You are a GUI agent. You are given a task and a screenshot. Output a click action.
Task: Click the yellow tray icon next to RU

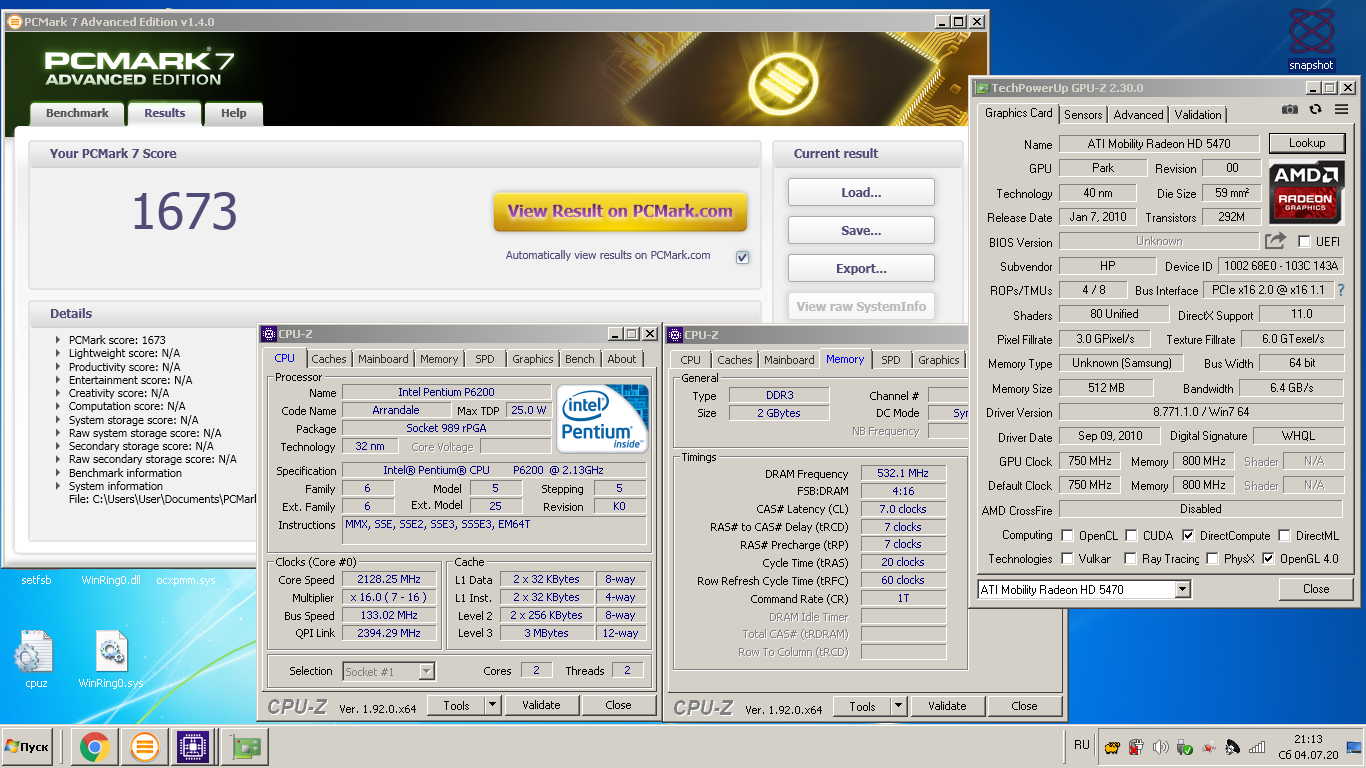point(1111,747)
